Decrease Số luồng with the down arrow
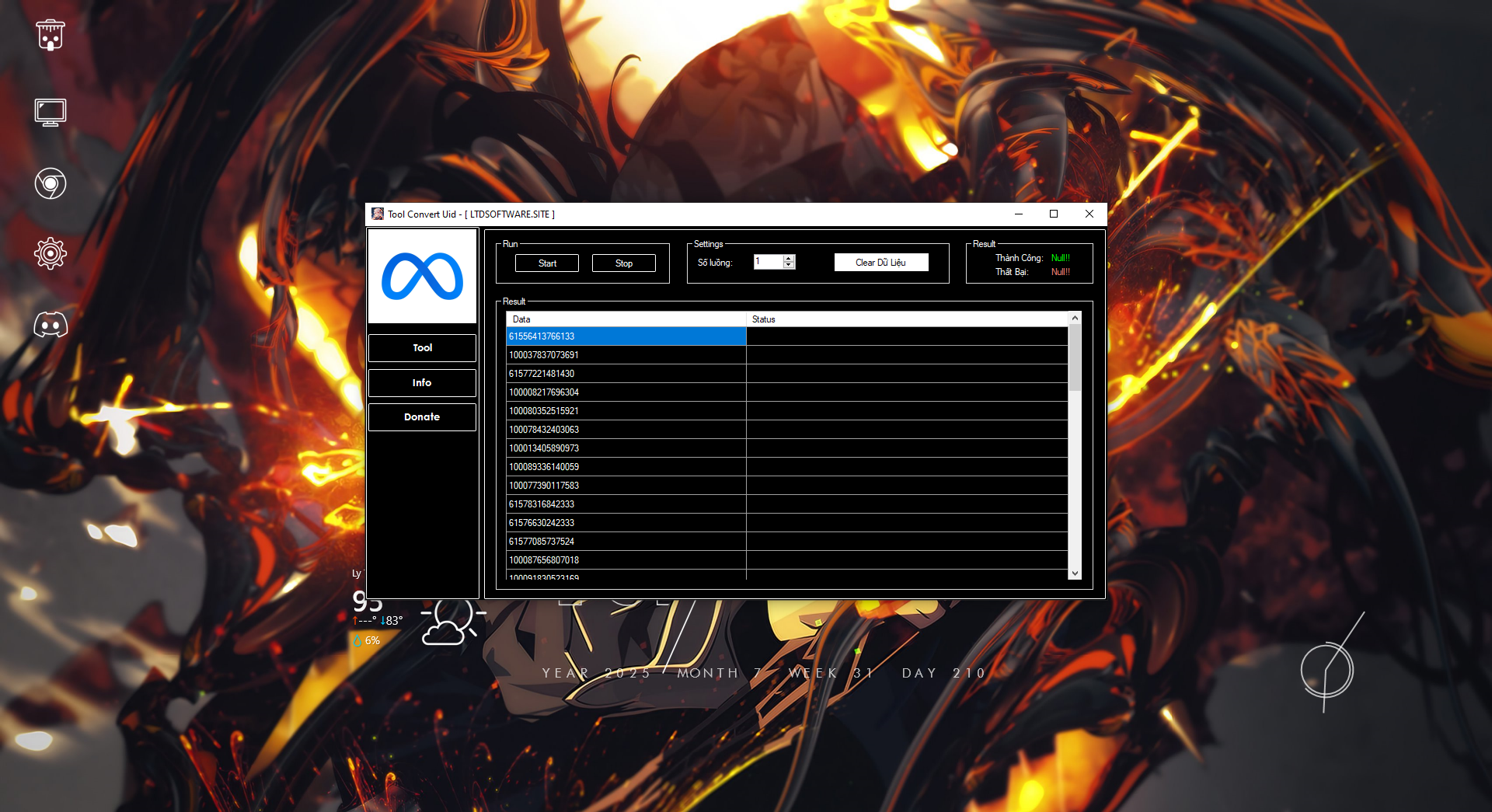The image size is (1492, 812). click(x=789, y=266)
